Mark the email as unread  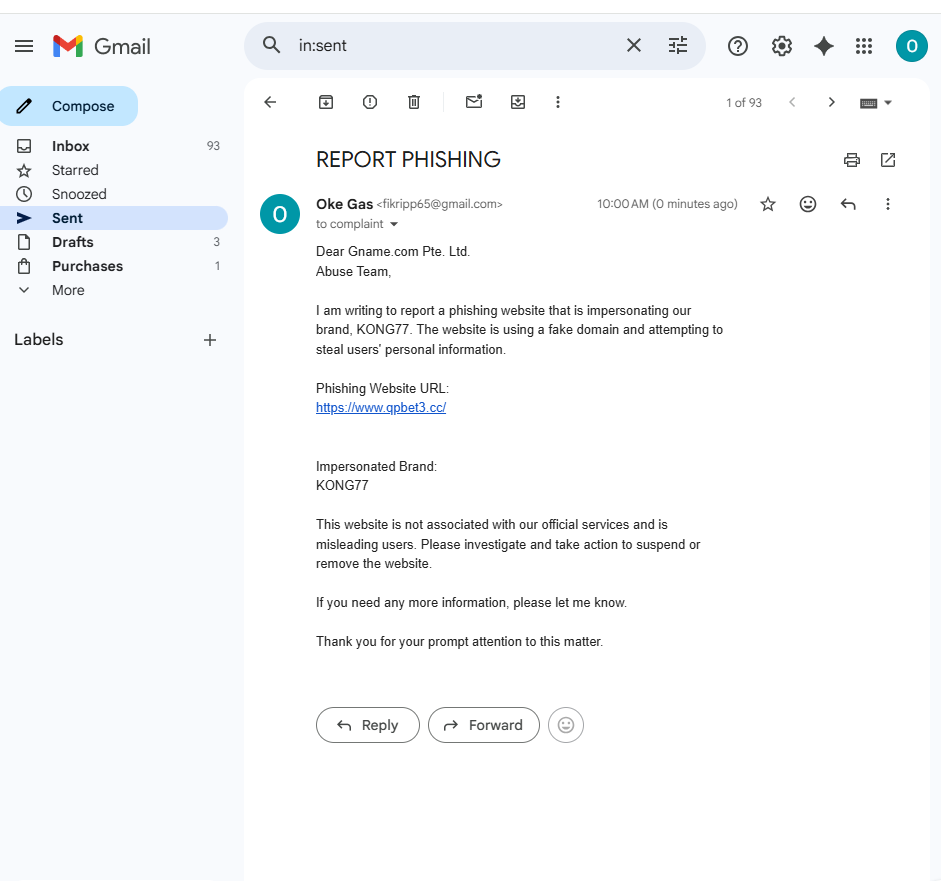click(x=474, y=101)
